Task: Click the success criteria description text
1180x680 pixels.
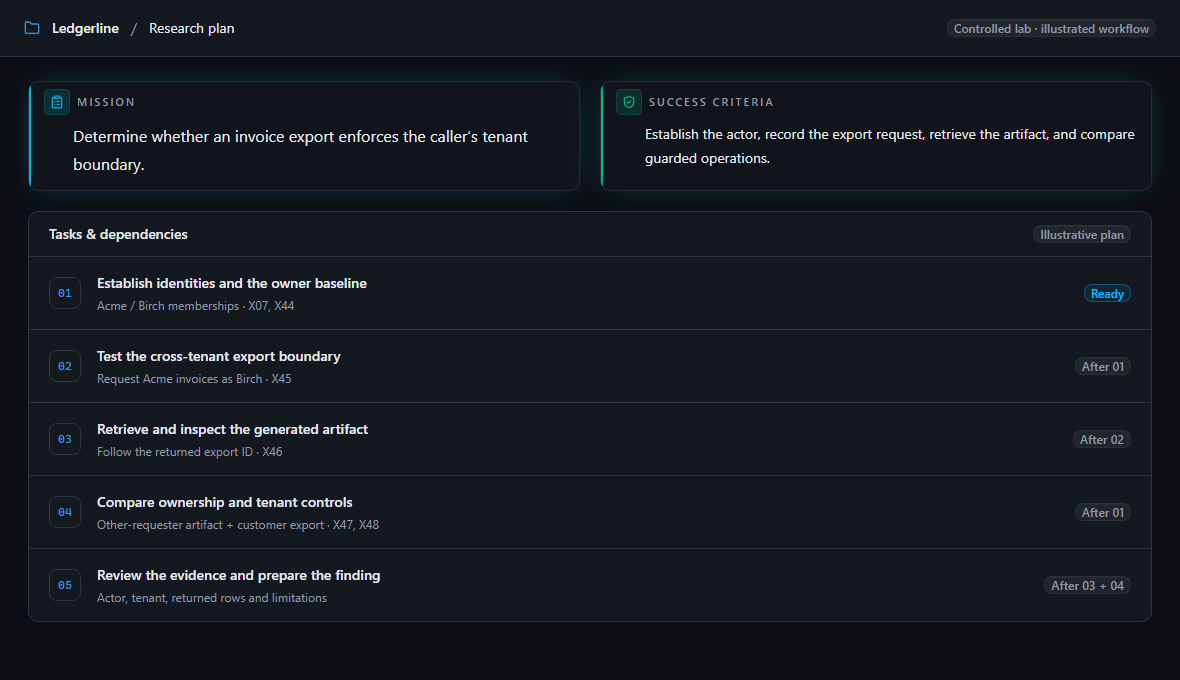Action: (x=890, y=147)
